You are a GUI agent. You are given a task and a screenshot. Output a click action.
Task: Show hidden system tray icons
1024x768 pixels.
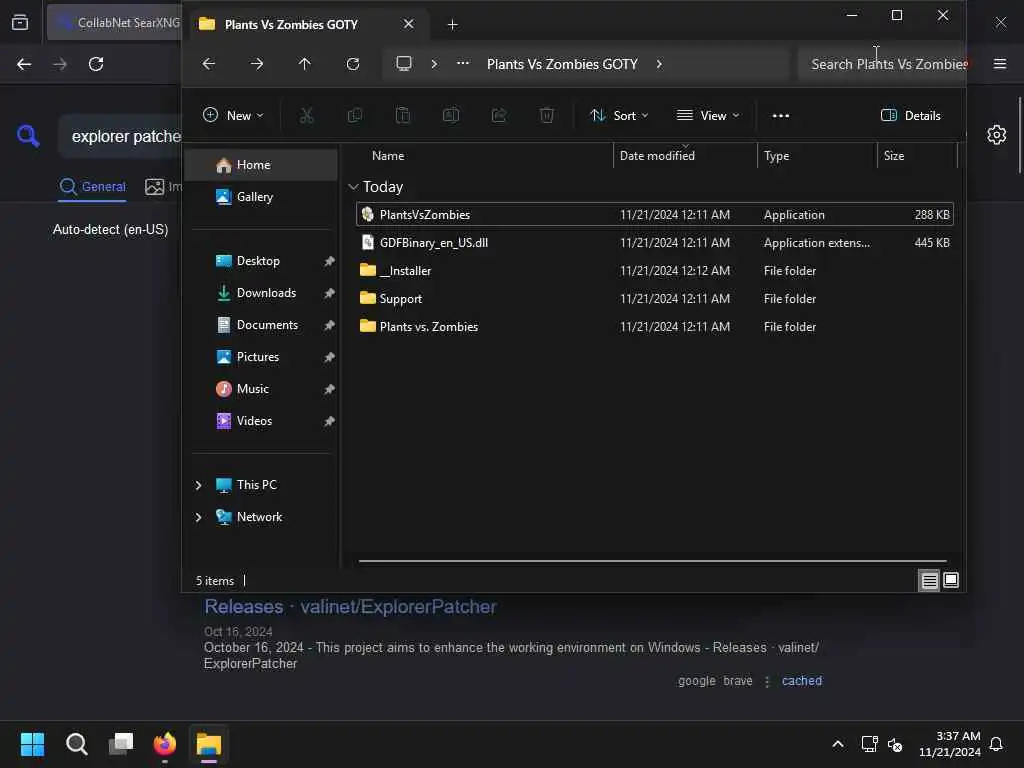[838, 744]
